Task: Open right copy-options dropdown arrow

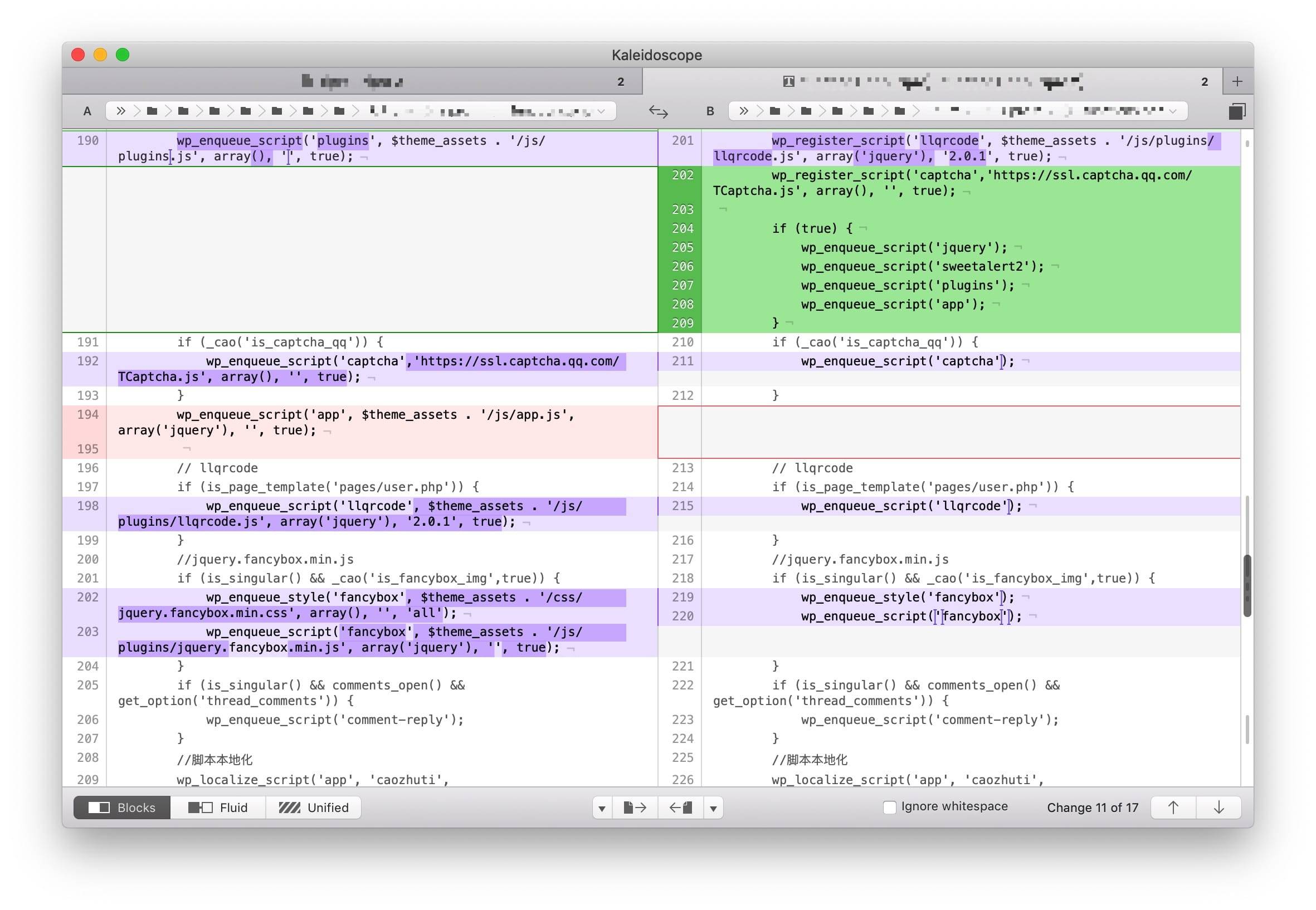Action: tap(713, 808)
